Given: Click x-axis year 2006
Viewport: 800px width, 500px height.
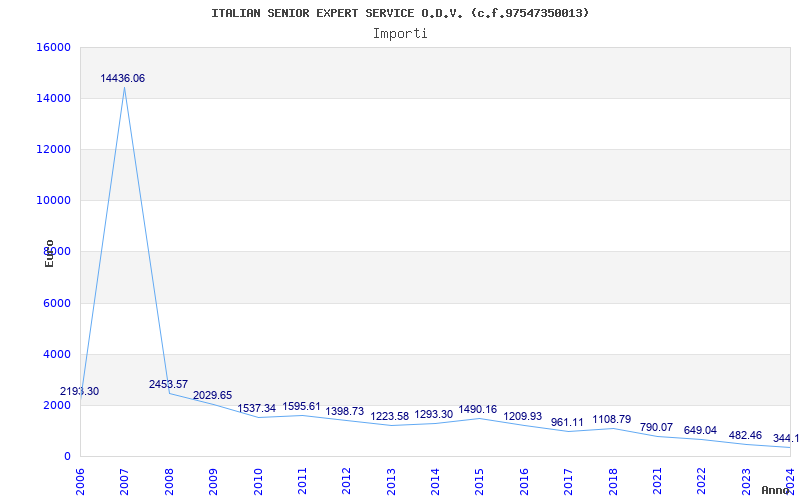Looking at the screenshot, I should (80, 481).
